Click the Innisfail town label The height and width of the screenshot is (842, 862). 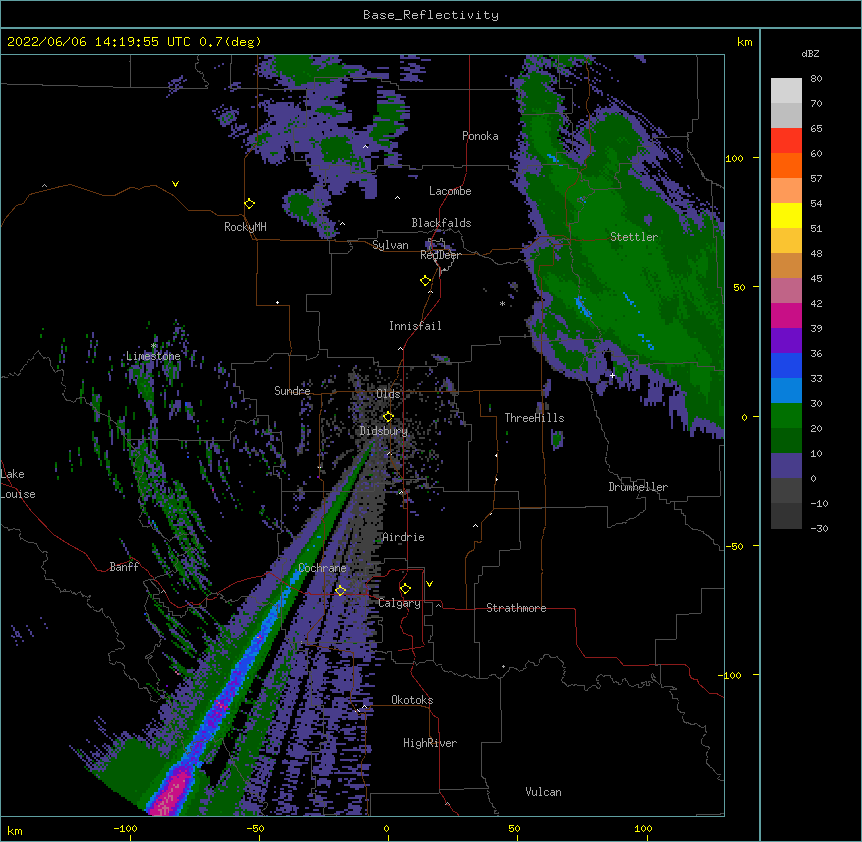415,326
